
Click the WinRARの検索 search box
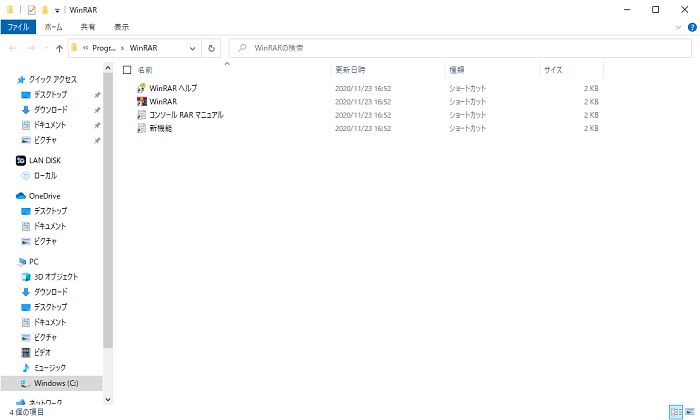pos(460,48)
